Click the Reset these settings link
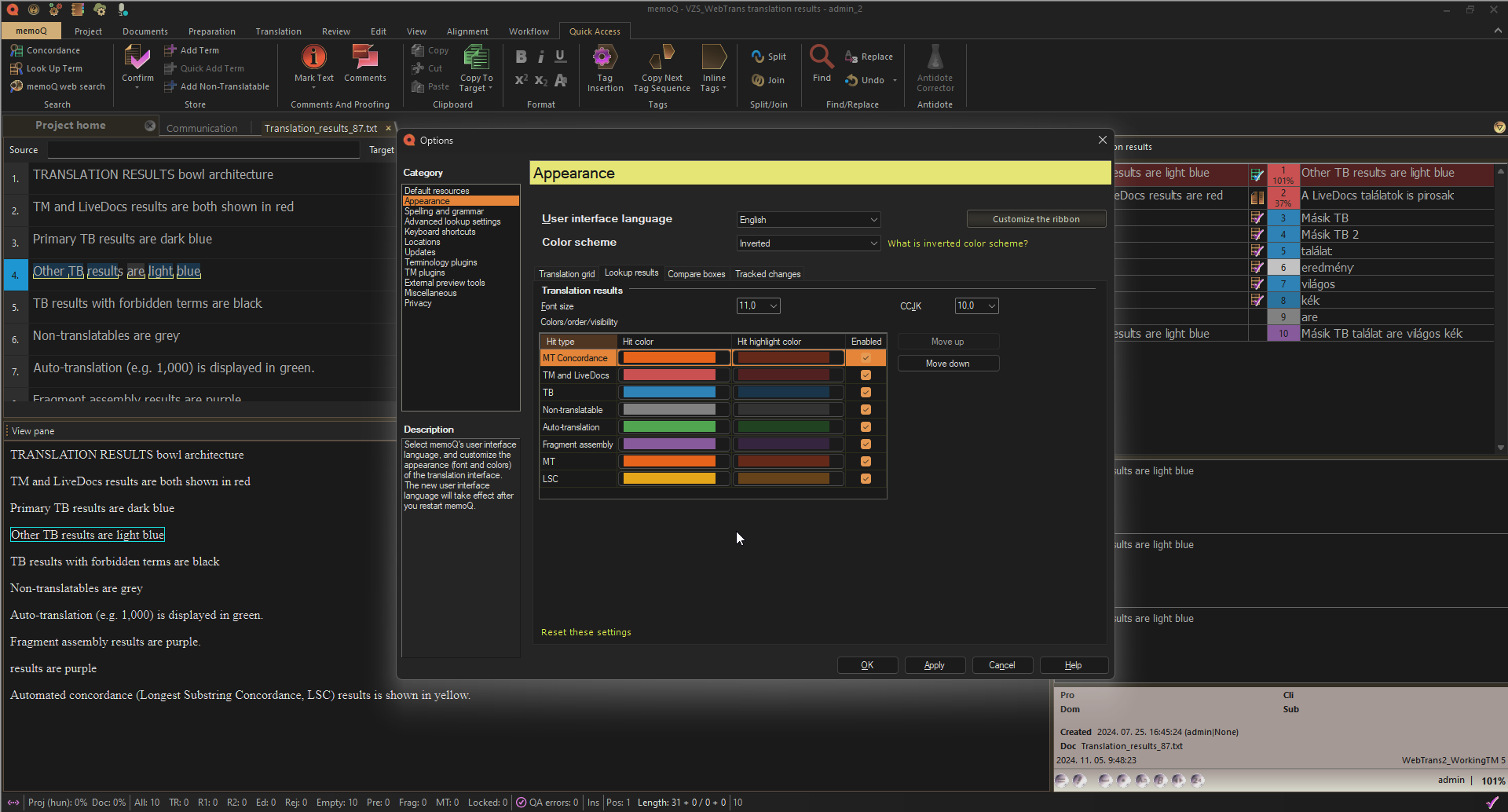The image size is (1508, 812). coord(585,631)
